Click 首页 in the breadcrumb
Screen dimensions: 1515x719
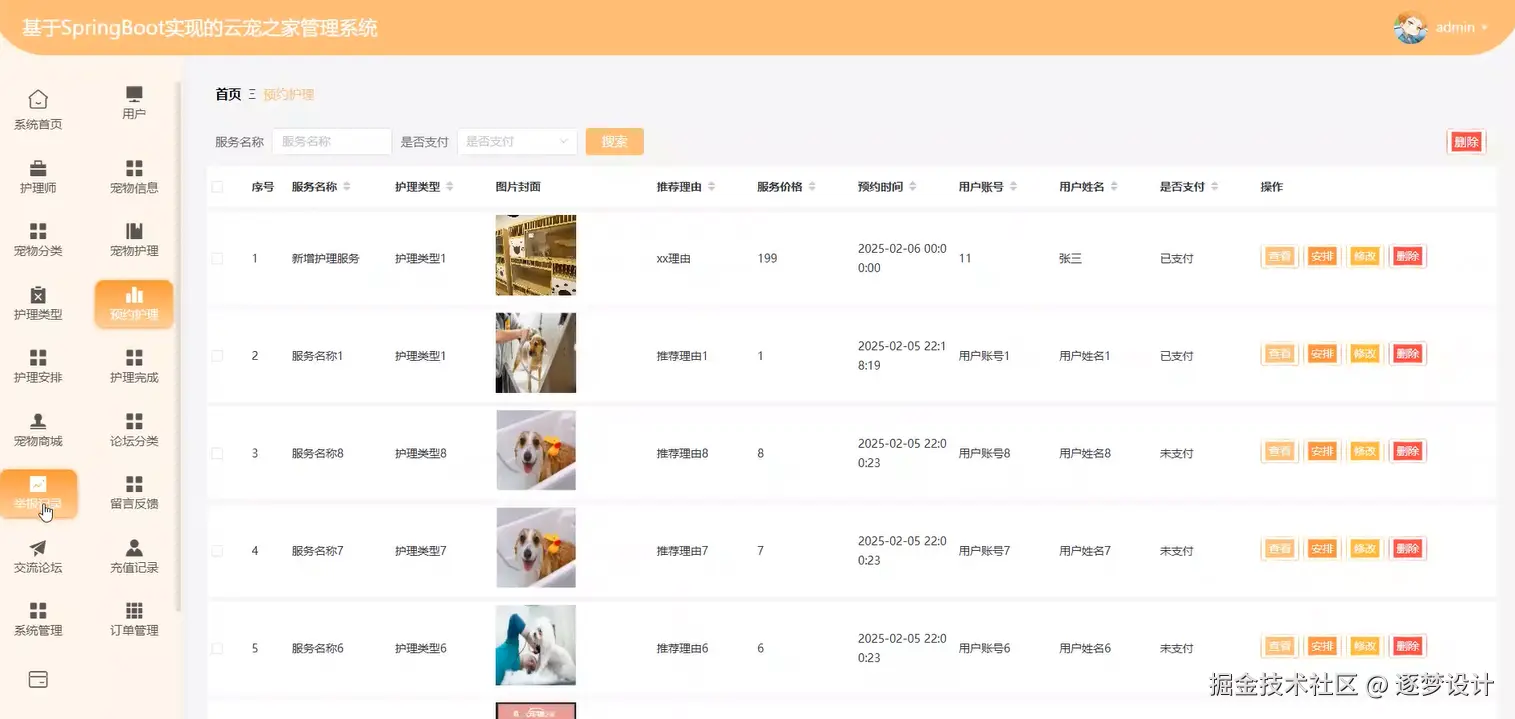click(x=228, y=94)
